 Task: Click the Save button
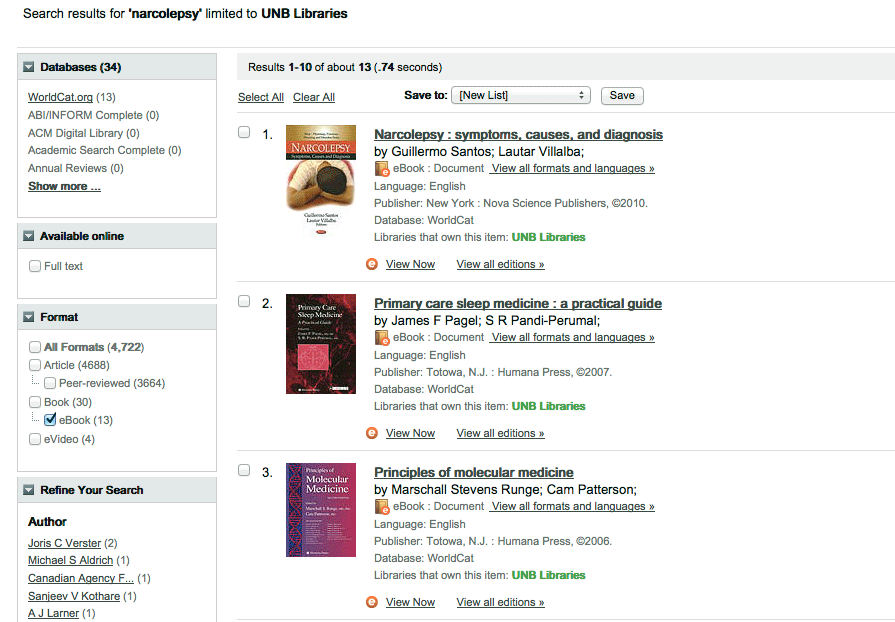coord(622,95)
